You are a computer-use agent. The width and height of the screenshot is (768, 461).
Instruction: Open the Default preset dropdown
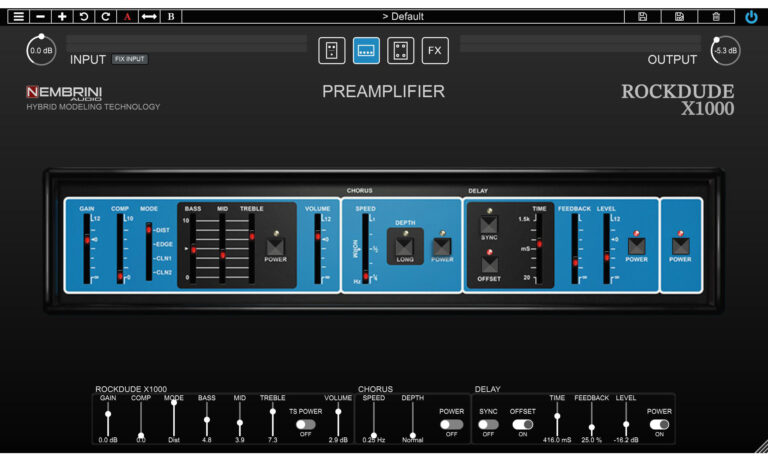tap(403, 16)
